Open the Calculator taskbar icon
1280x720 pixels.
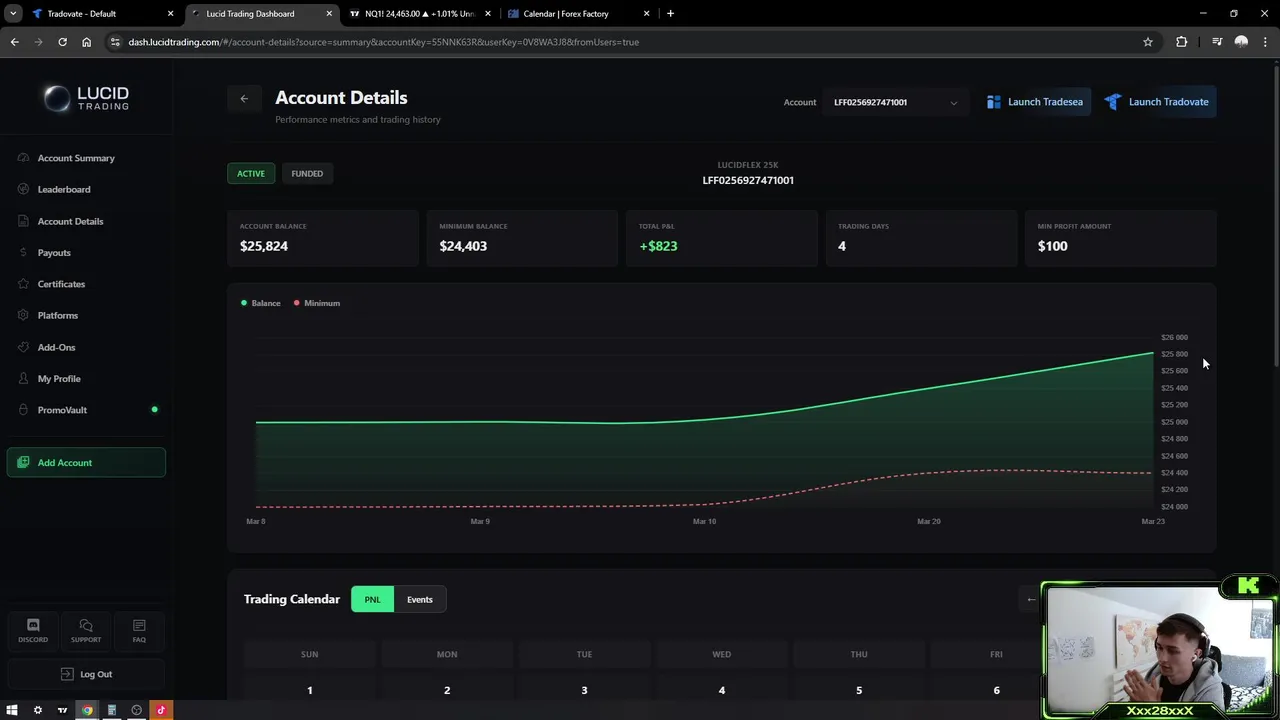pyautogui.click(x=112, y=710)
